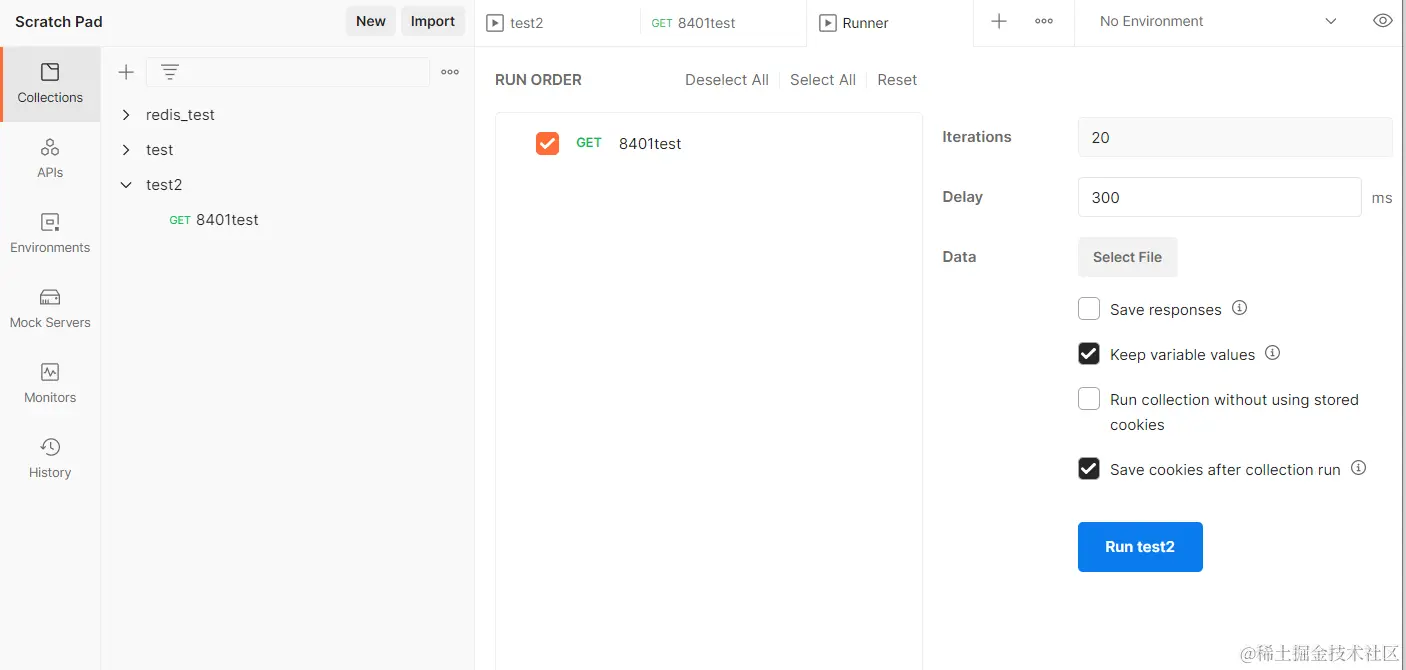Open a new tab with plus icon

point(998,21)
